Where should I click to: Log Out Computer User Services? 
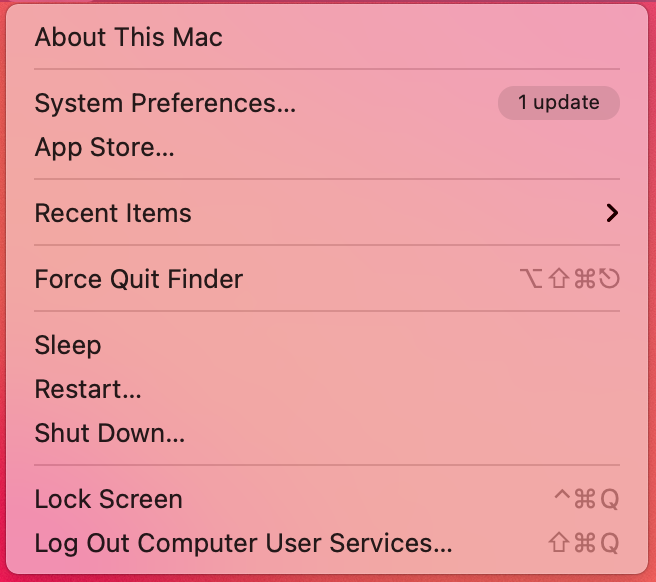(243, 543)
